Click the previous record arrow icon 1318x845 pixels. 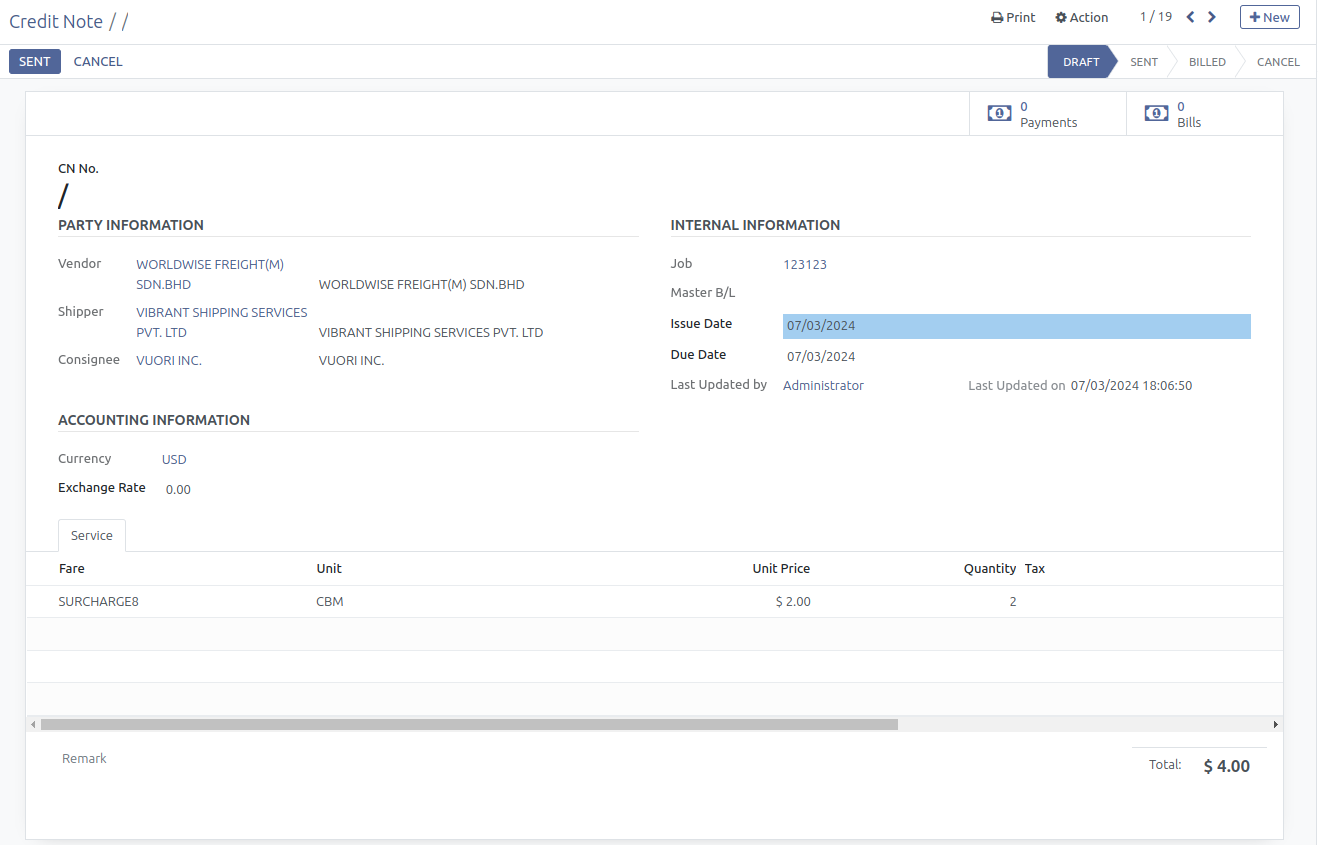[1190, 17]
